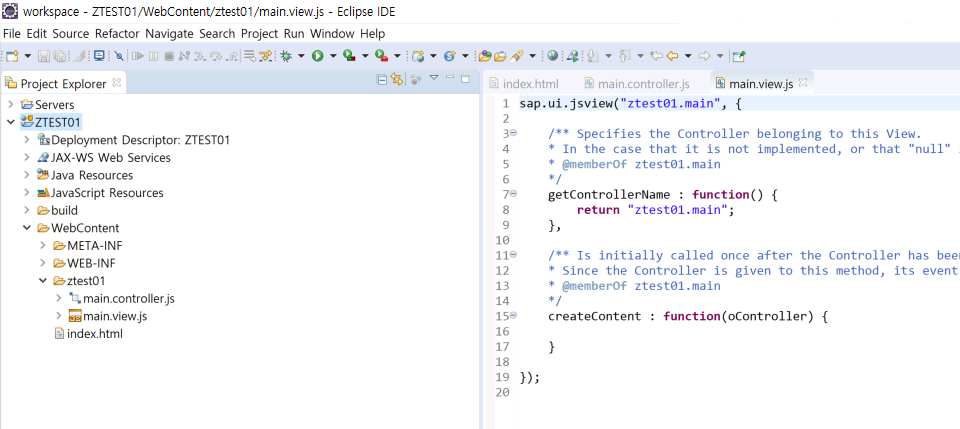Click the Coverage run icon
Screen dimensions: 960x429
click(x=349, y=56)
